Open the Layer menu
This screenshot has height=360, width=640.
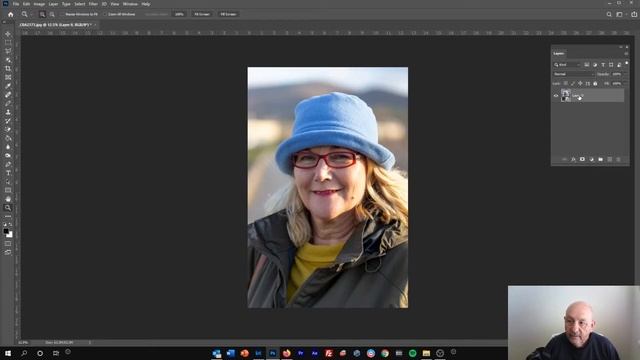[x=53, y=4]
